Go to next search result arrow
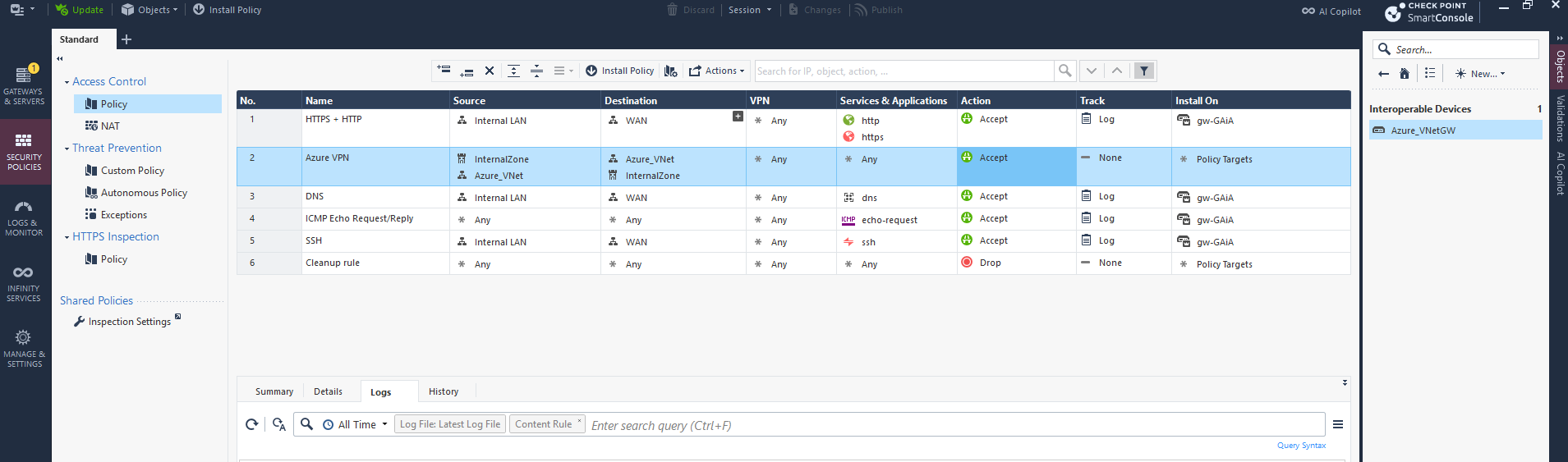Screen dimensions: 1568x462 [x=1092, y=71]
